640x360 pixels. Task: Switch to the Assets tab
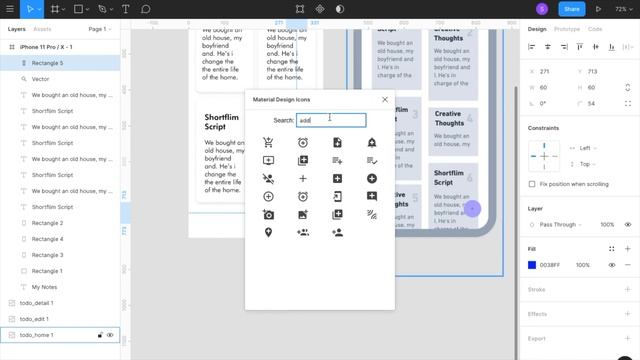[42, 29]
